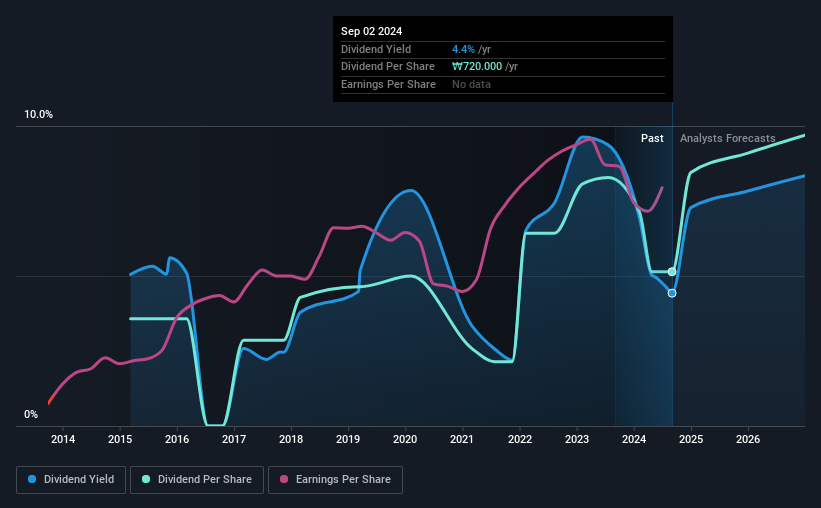Click the ₩720.000 dividend per share value
The image size is (821, 508).
[x=477, y=67]
